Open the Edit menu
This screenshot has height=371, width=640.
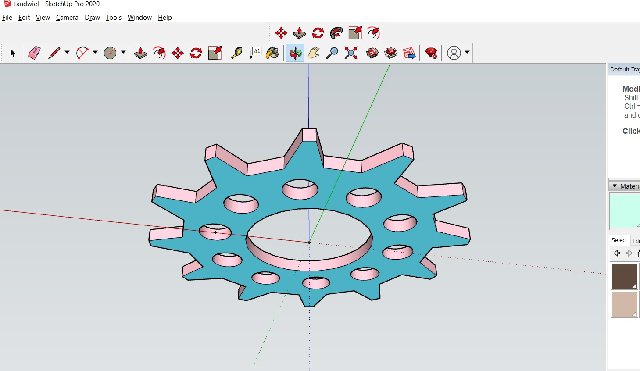click(x=24, y=18)
